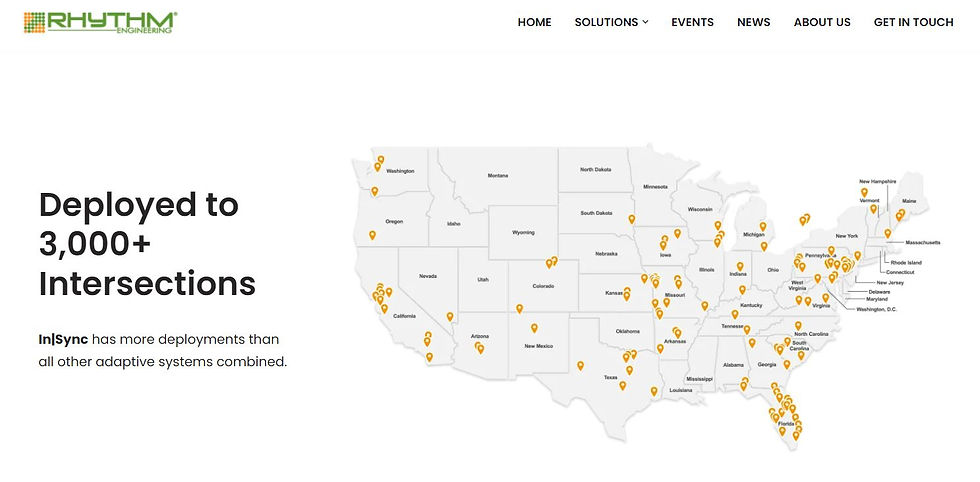
Task: Click the southwestern Colorado map pin
Action: [519, 308]
